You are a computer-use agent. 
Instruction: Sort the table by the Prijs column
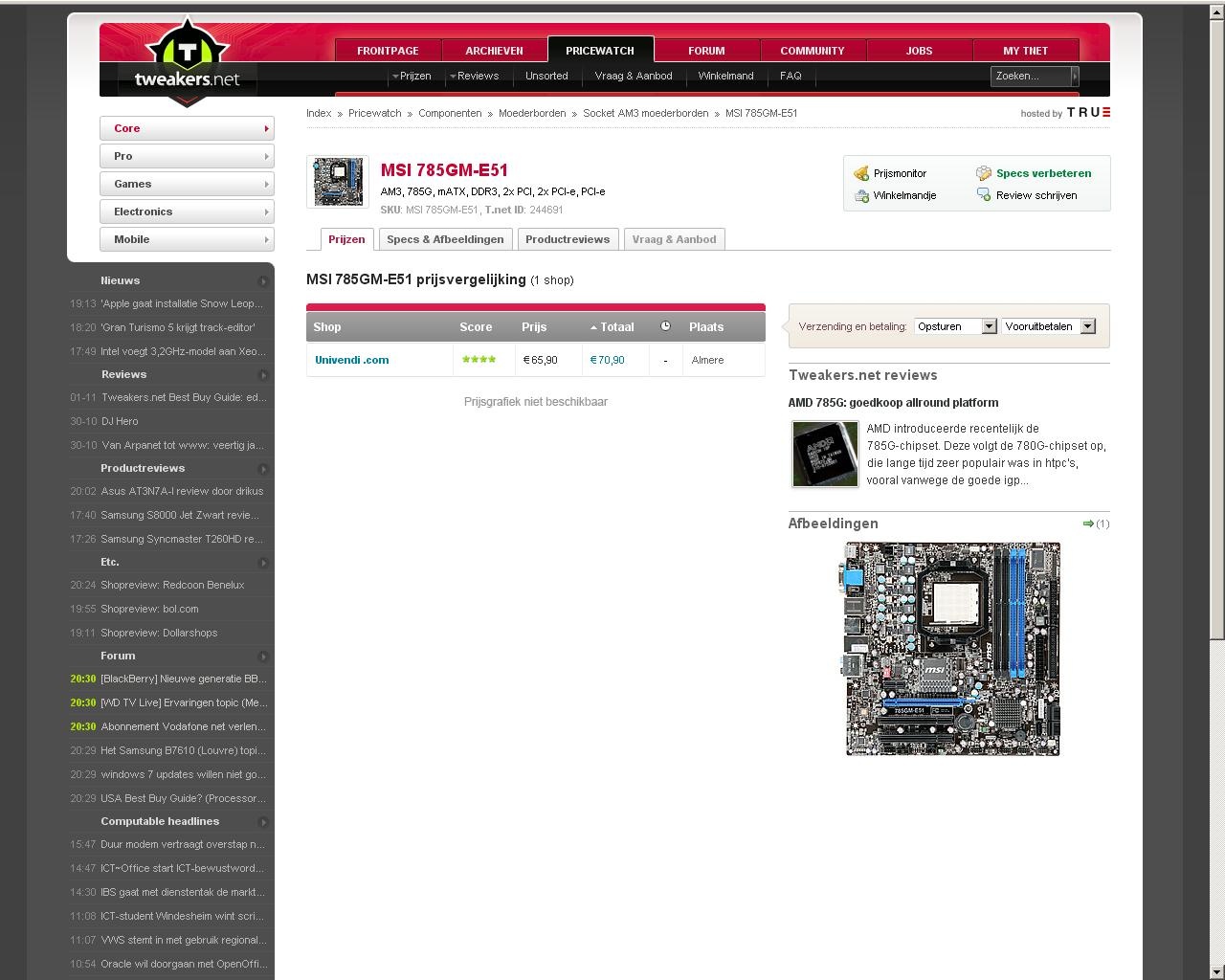pos(534,327)
